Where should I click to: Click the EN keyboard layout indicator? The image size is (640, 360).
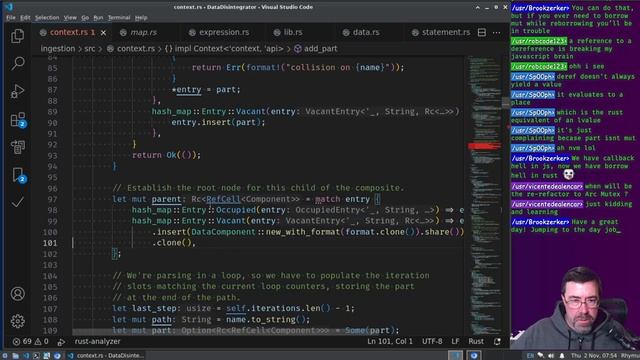(530, 356)
